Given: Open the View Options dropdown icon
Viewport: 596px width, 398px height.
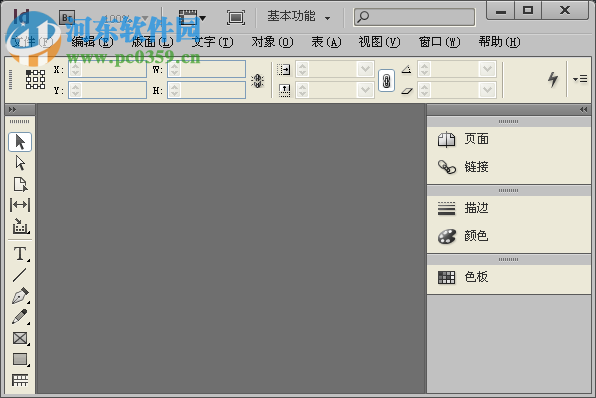Looking at the screenshot, I should (192, 17).
